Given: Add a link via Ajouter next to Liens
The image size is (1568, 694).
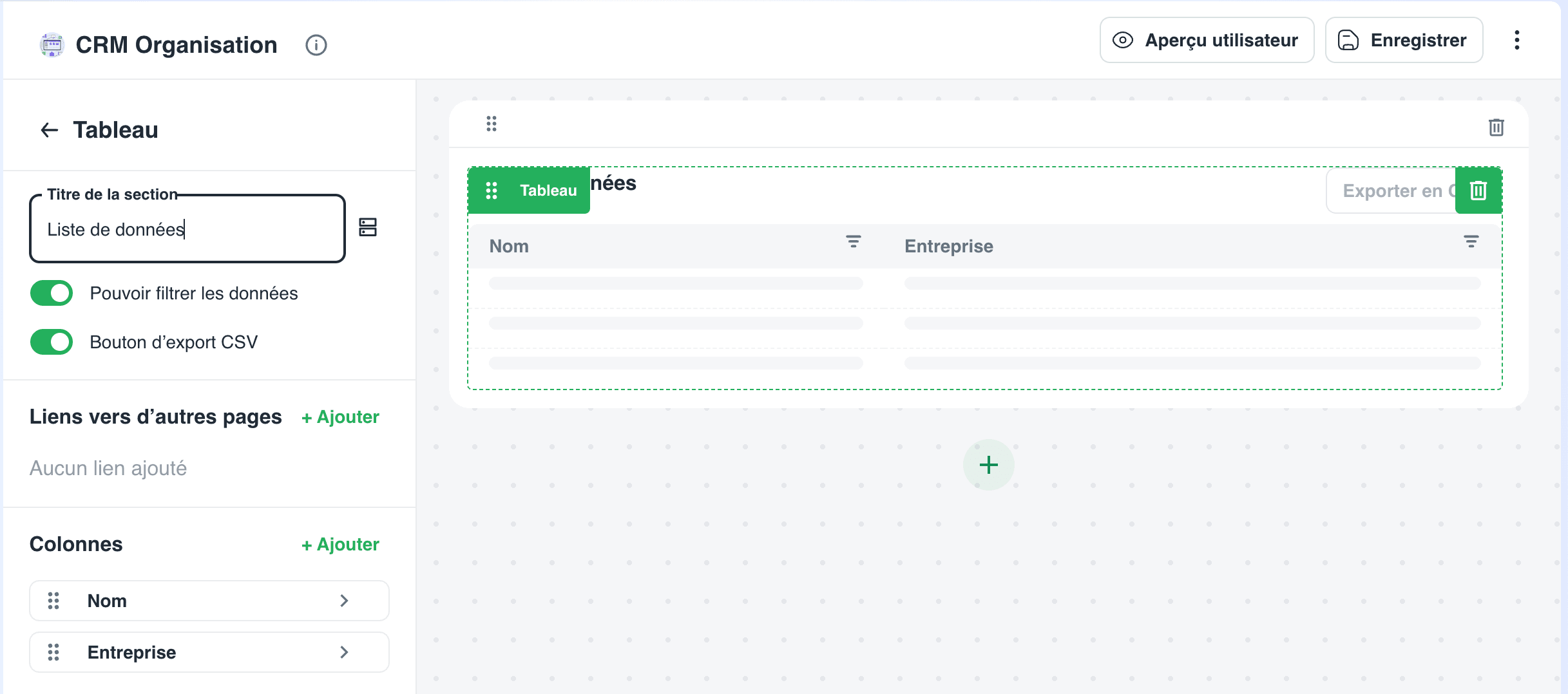Looking at the screenshot, I should tap(340, 417).
